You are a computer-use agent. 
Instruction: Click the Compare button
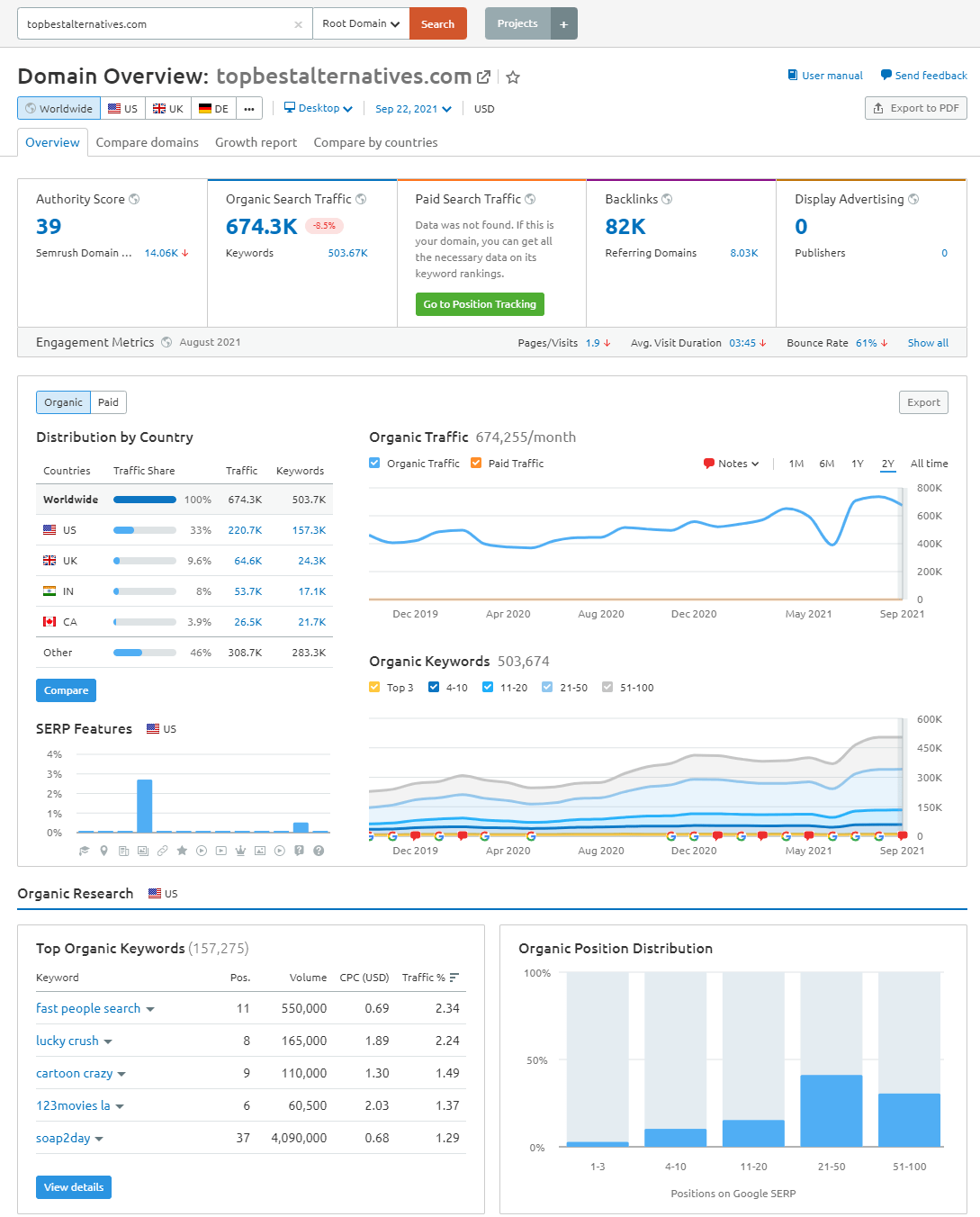point(66,690)
